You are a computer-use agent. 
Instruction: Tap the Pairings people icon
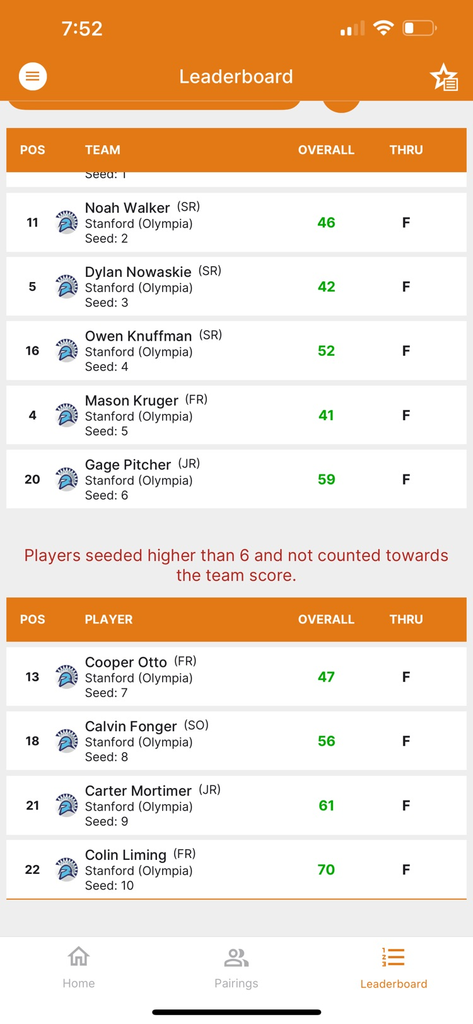pyautogui.click(x=236, y=958)
